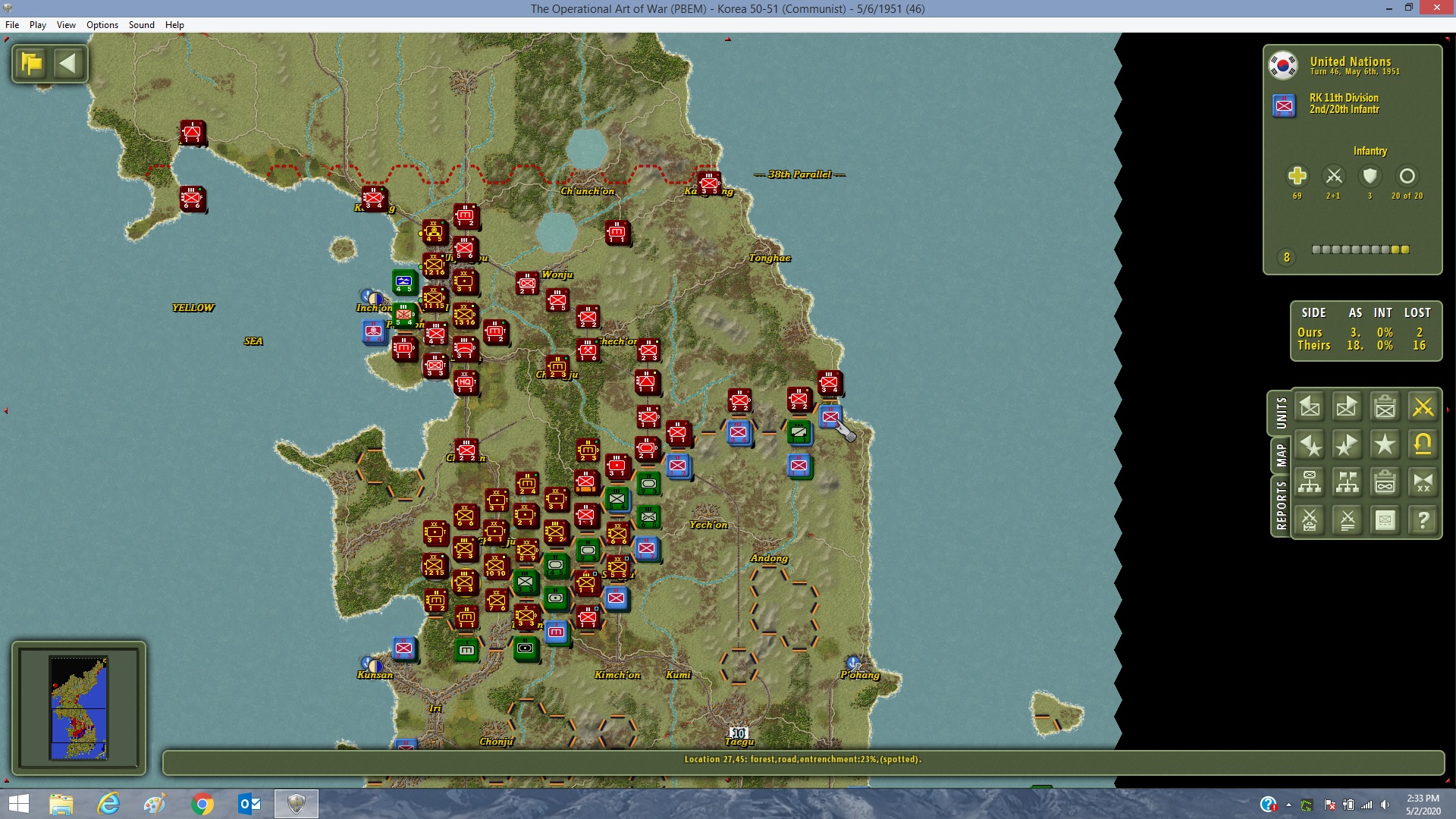Select next formation star button

1347,445
